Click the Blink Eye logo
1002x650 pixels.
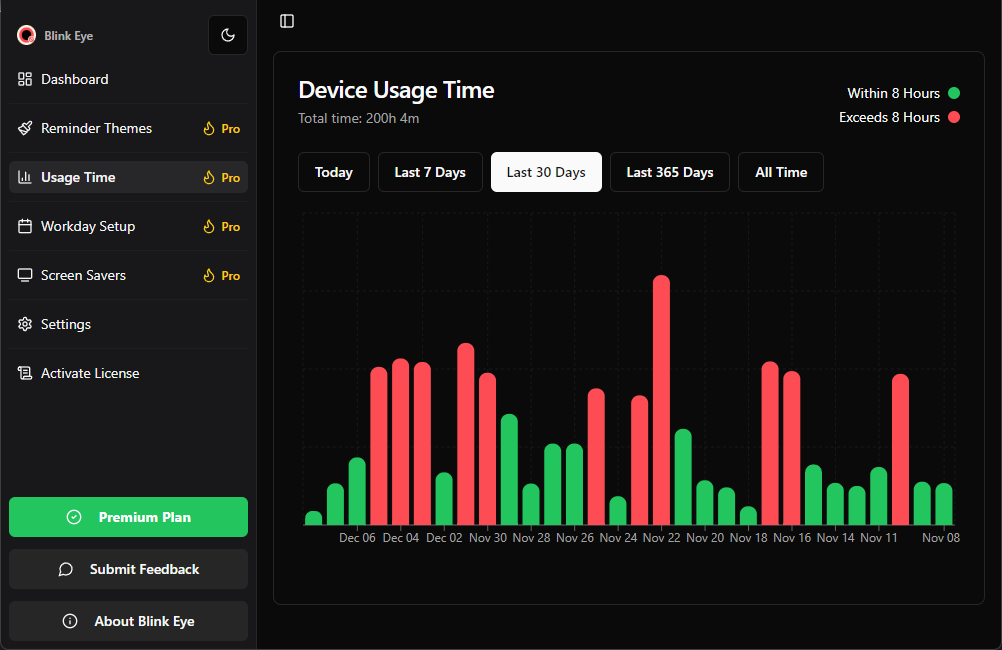(x=25, y=34)
